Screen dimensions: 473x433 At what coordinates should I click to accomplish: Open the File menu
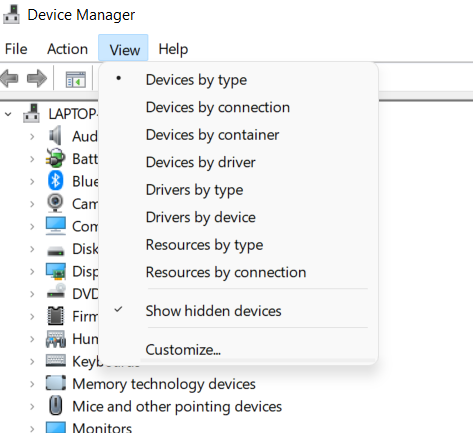16,49
